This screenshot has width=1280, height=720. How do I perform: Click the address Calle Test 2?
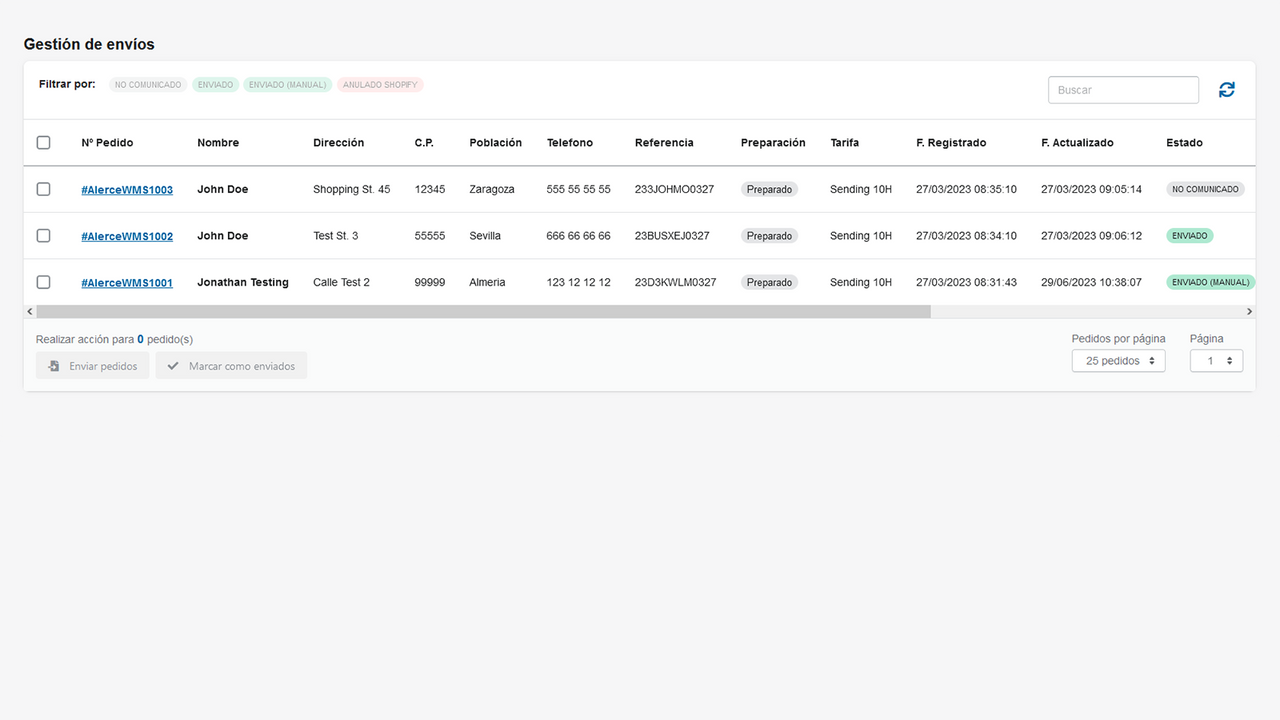click(341, 283)
